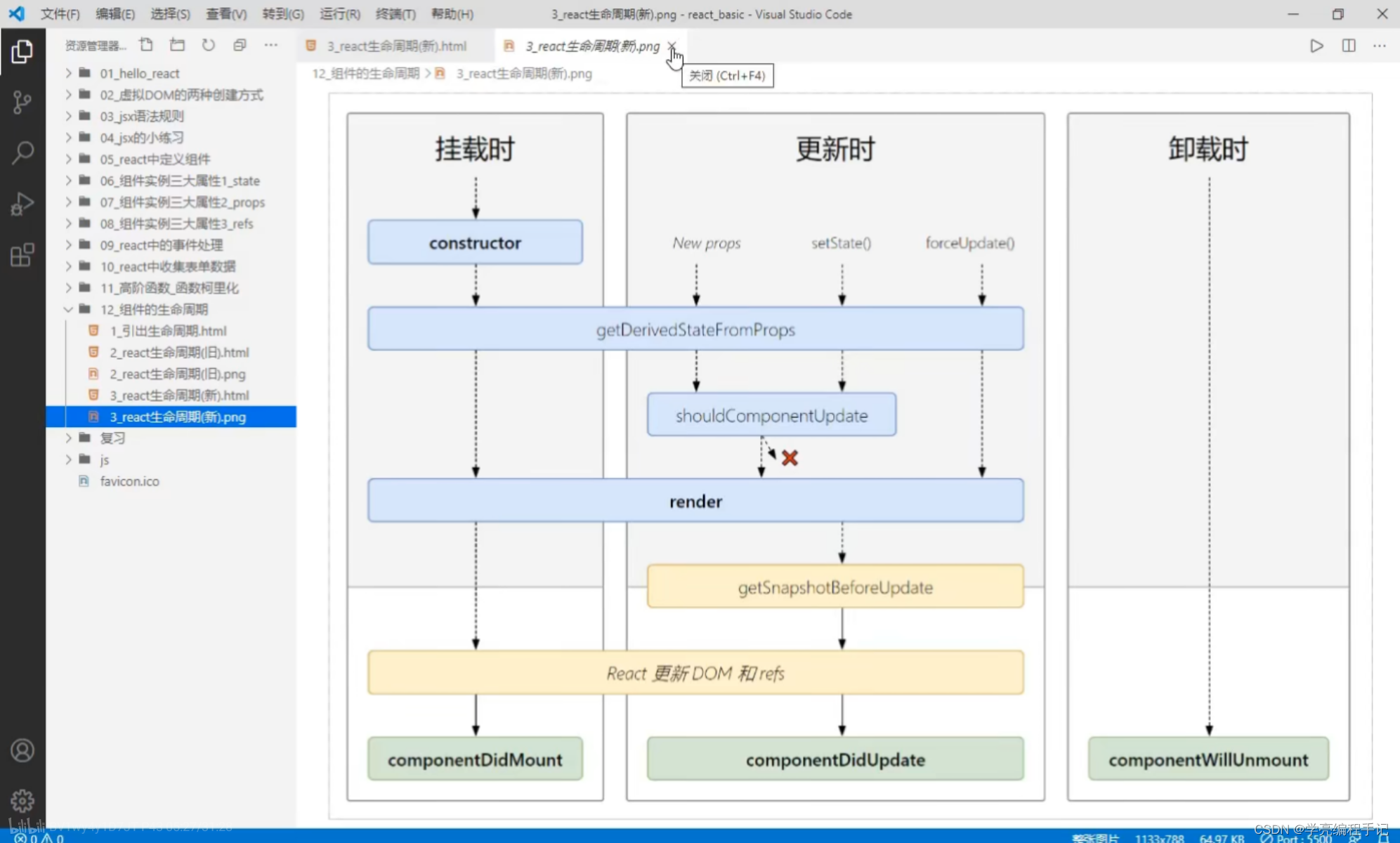1400x843 pixels.
Task: Expand the 11_高阶函数_函数柯里化 folder
Action: tap(169, 288)
